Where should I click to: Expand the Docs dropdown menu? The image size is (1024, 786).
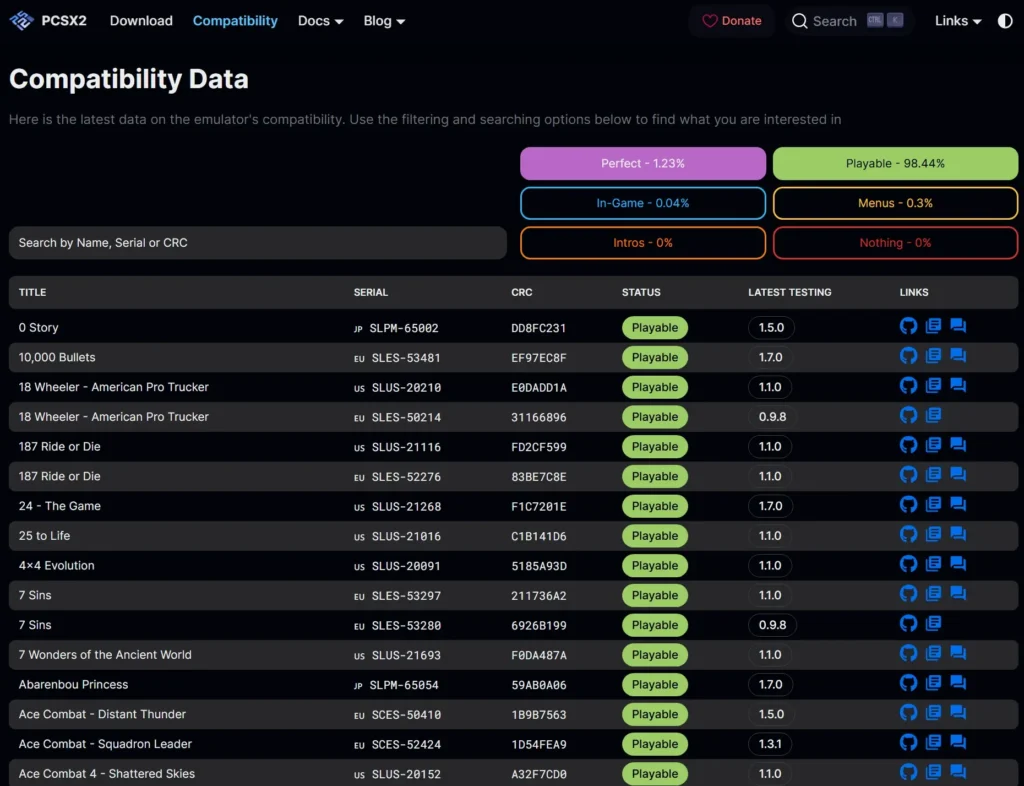tap(320, 21)
